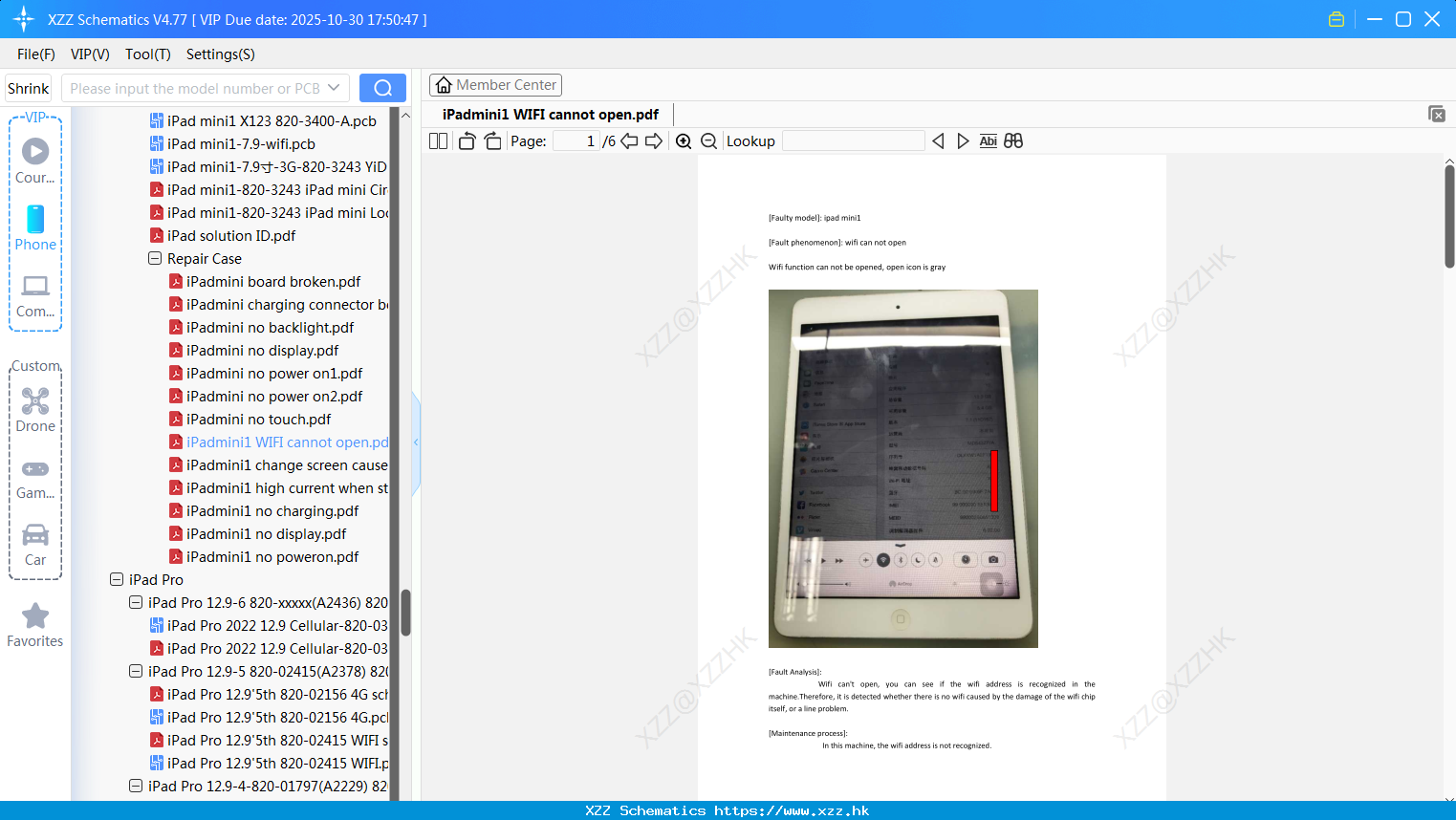Click the binoculars search icon

coord(1013,141)
